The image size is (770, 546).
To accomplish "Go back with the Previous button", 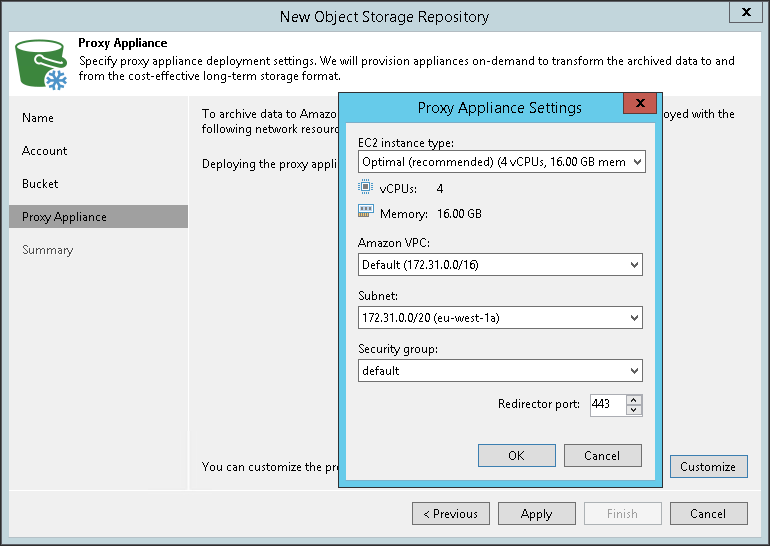I will click(451, 514).
